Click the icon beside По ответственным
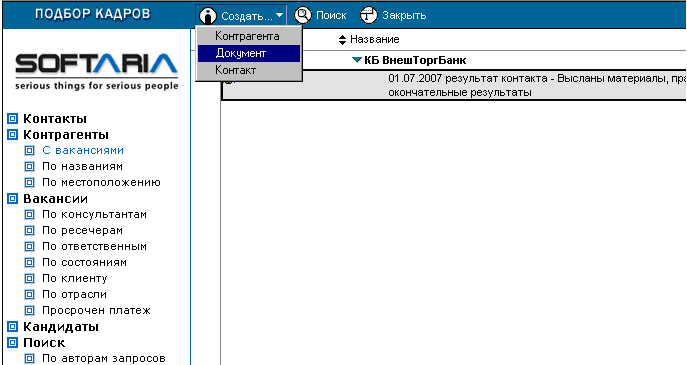This screenshot has height=365, width=687. 29,247
